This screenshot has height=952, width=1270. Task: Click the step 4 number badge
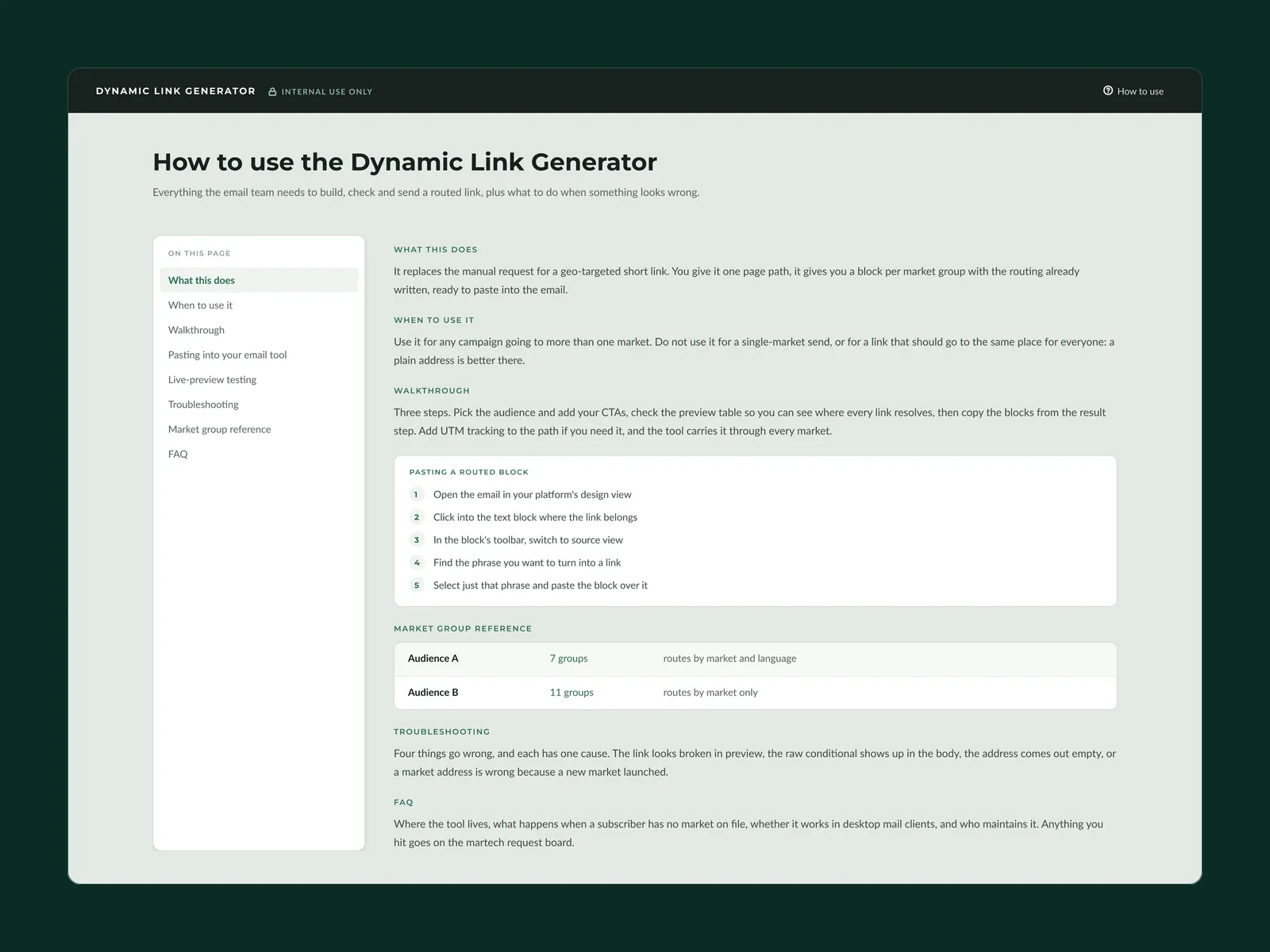pos(417,562)
